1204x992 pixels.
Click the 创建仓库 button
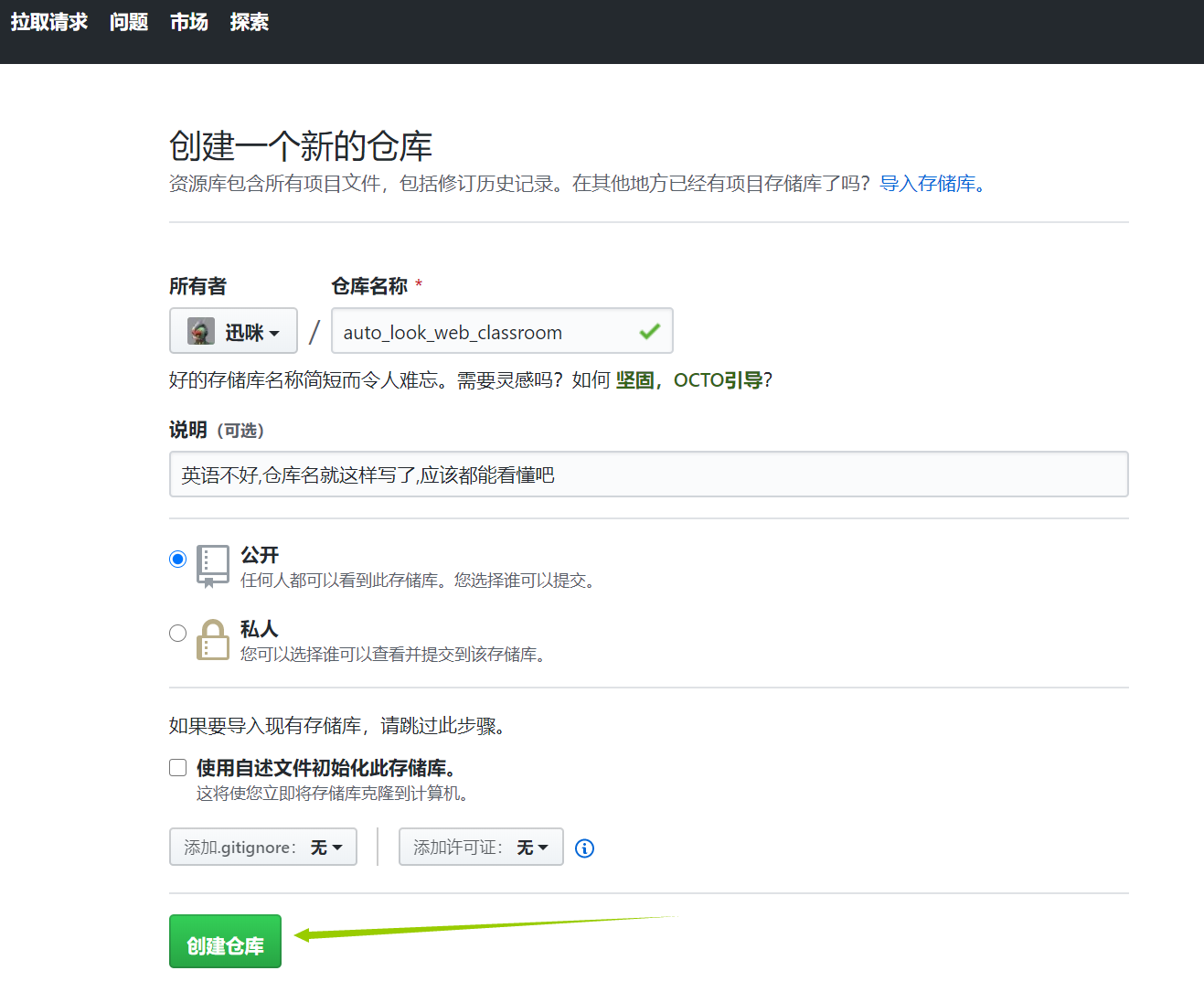(x=225, y=940)
